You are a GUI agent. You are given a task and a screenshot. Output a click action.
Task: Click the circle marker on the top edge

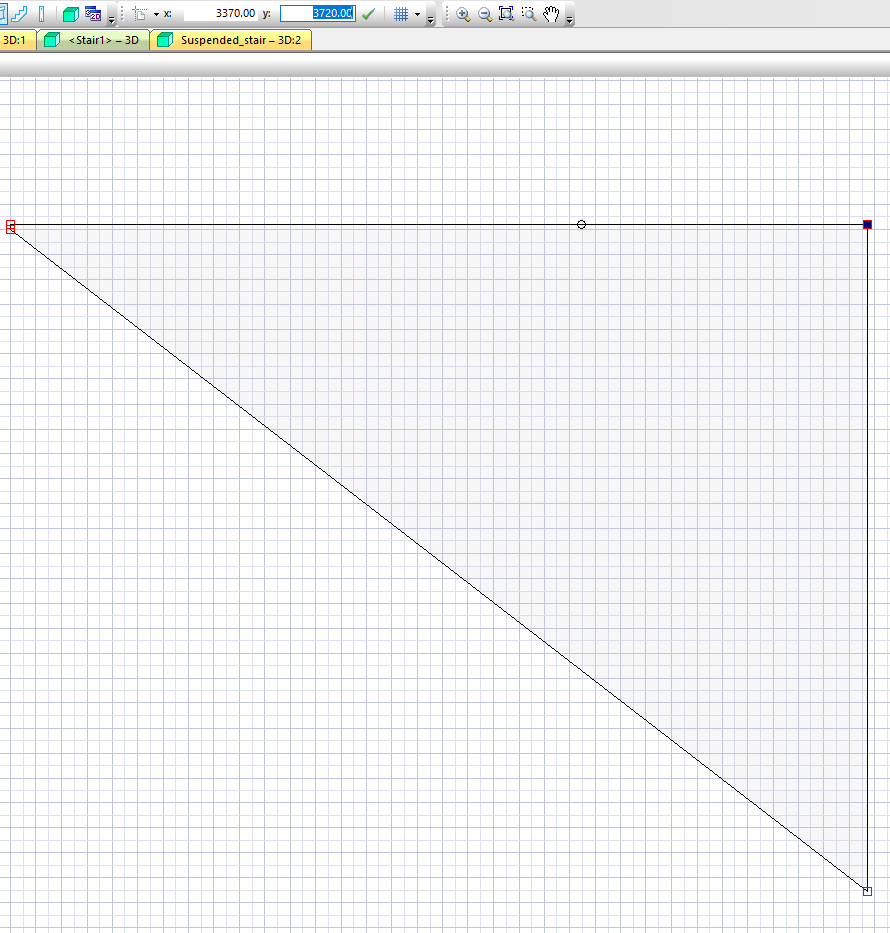point(581,224)
